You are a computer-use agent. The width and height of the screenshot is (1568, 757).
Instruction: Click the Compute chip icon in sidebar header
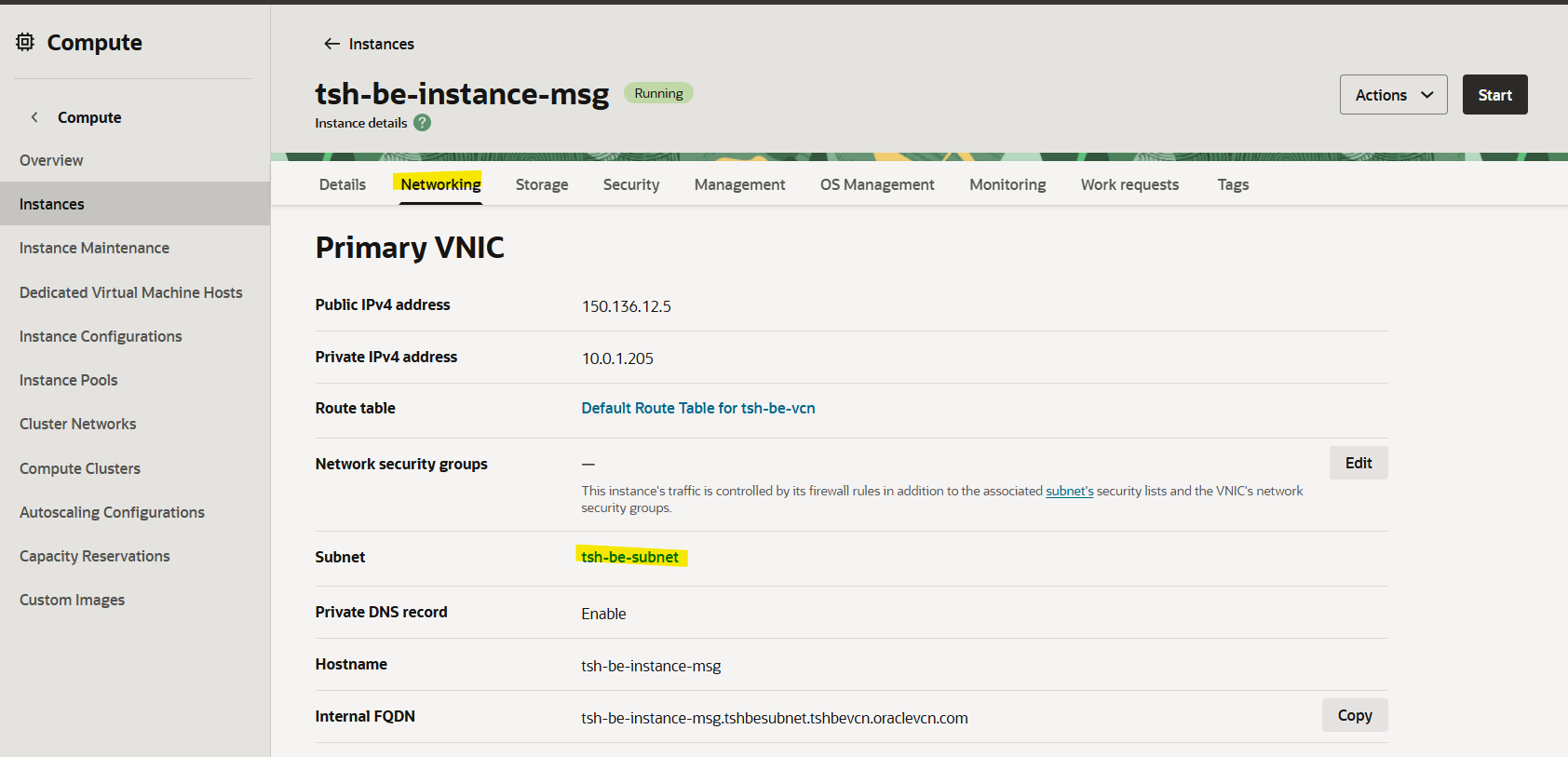click(25, 42)
